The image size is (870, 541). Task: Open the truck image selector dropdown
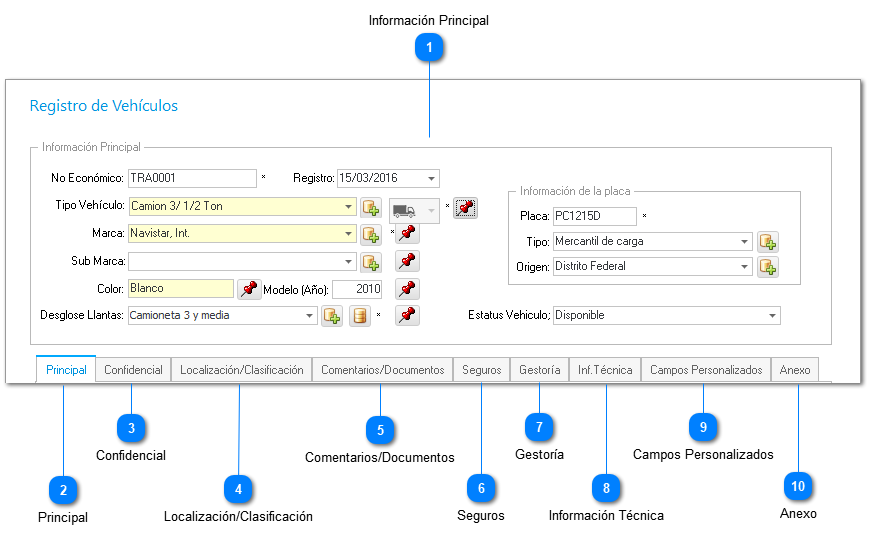431,211
